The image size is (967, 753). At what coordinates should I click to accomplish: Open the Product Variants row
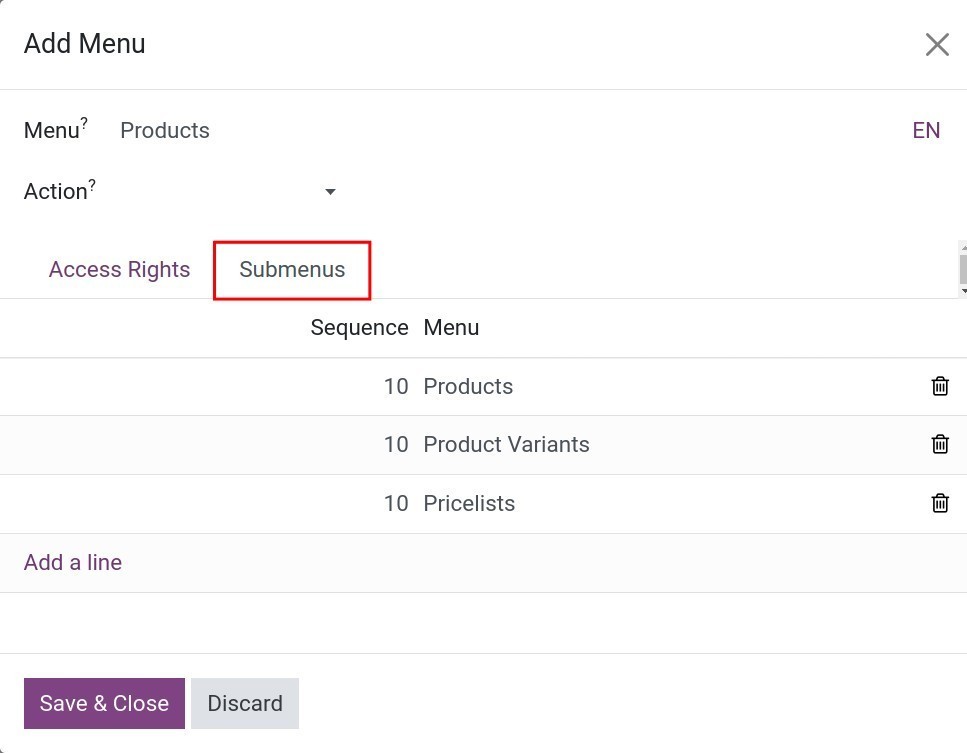484,445
